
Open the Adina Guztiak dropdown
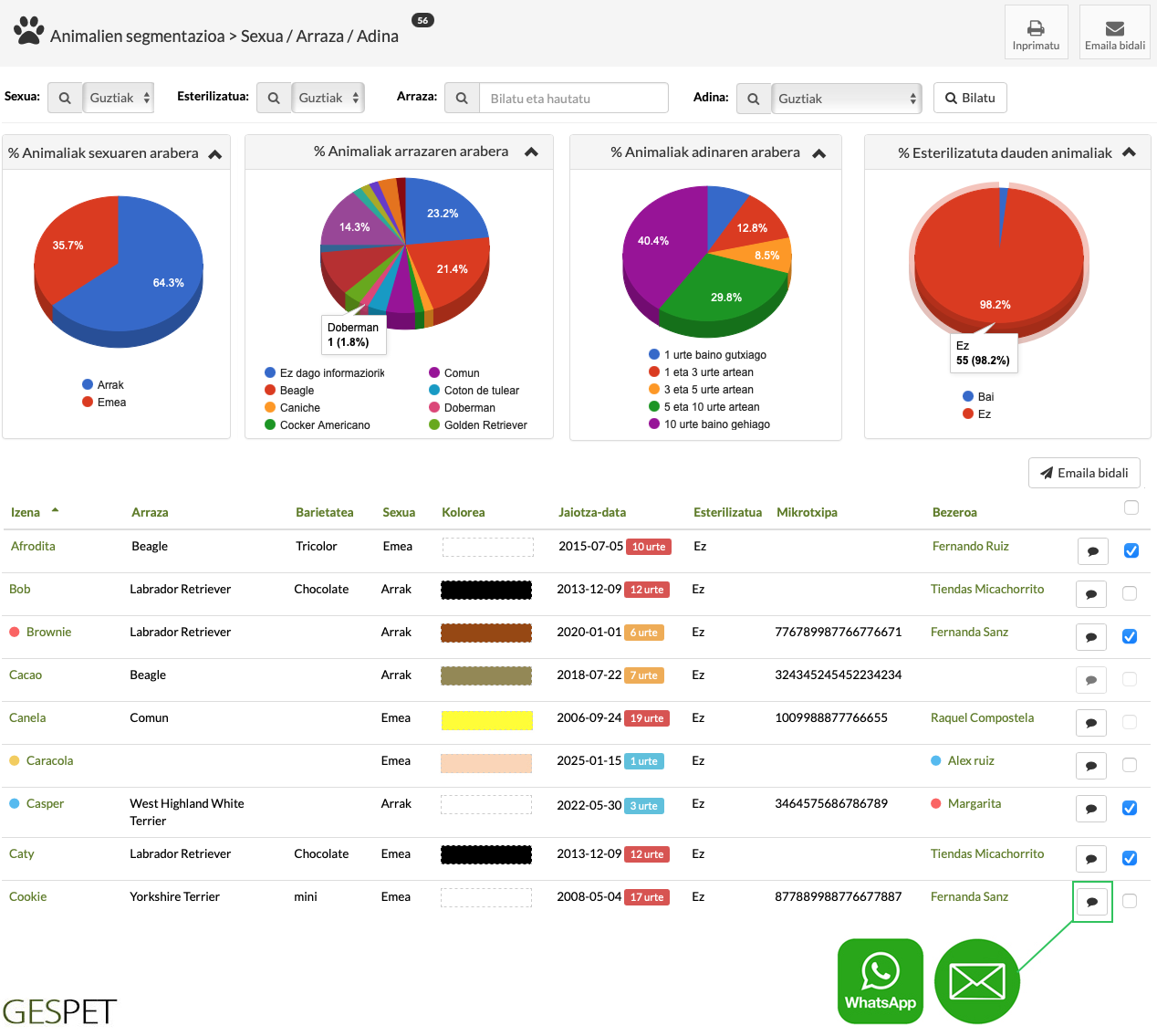[x=846, y=99]
